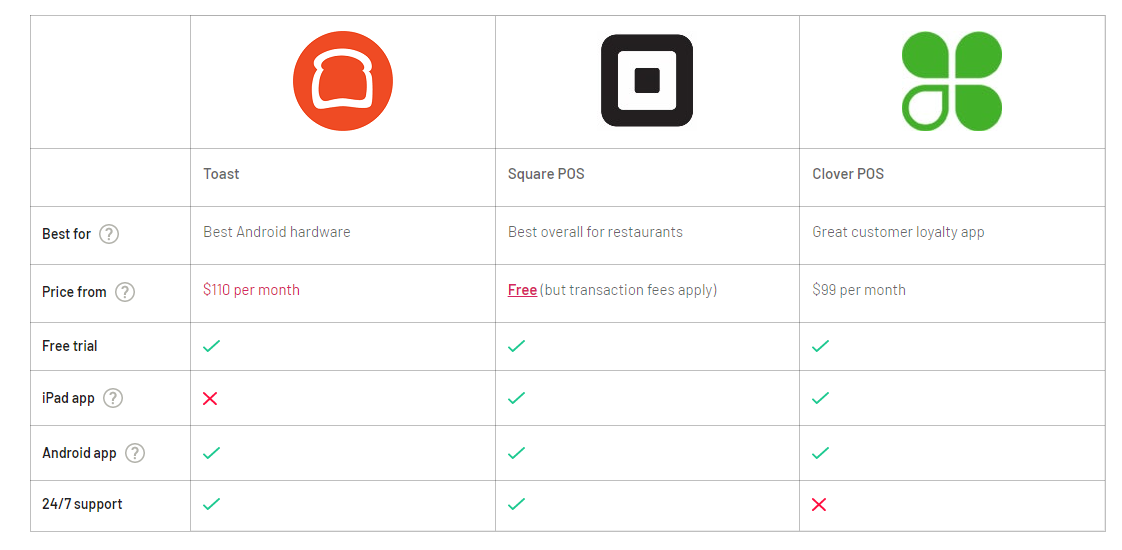Click the $99 per month Clover price

point(859,290)
